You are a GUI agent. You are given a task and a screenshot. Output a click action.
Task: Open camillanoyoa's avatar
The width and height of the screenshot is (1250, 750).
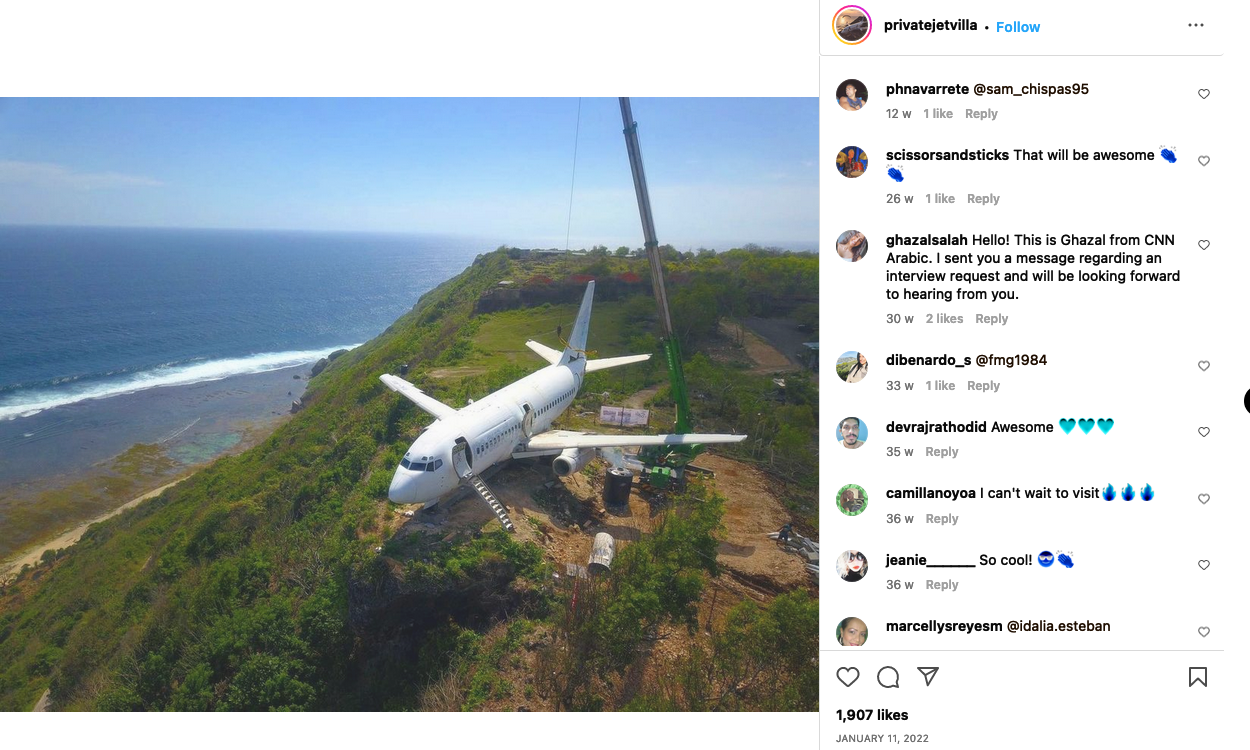852,500
